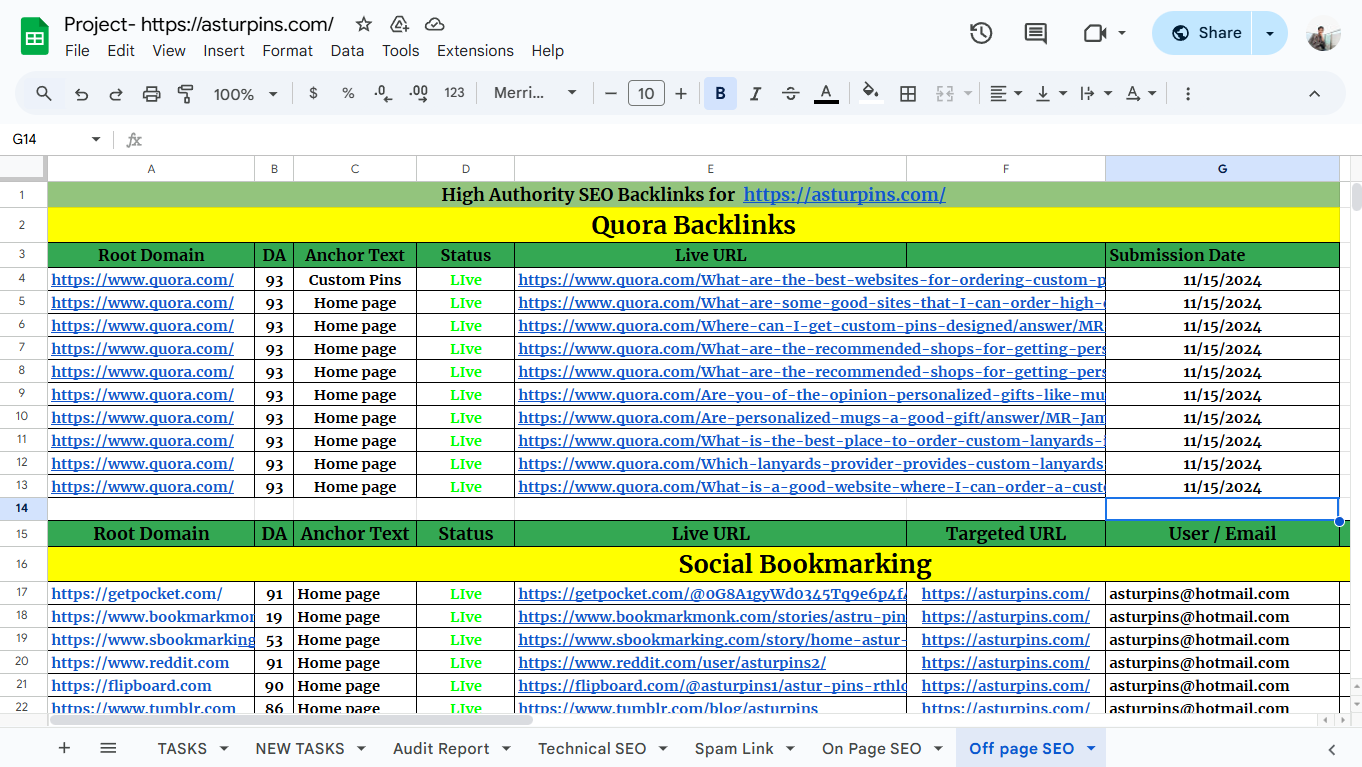Viewport: 1362px width, 767px height.
Task: Open the print dialog
Action: tap(151, 93)
